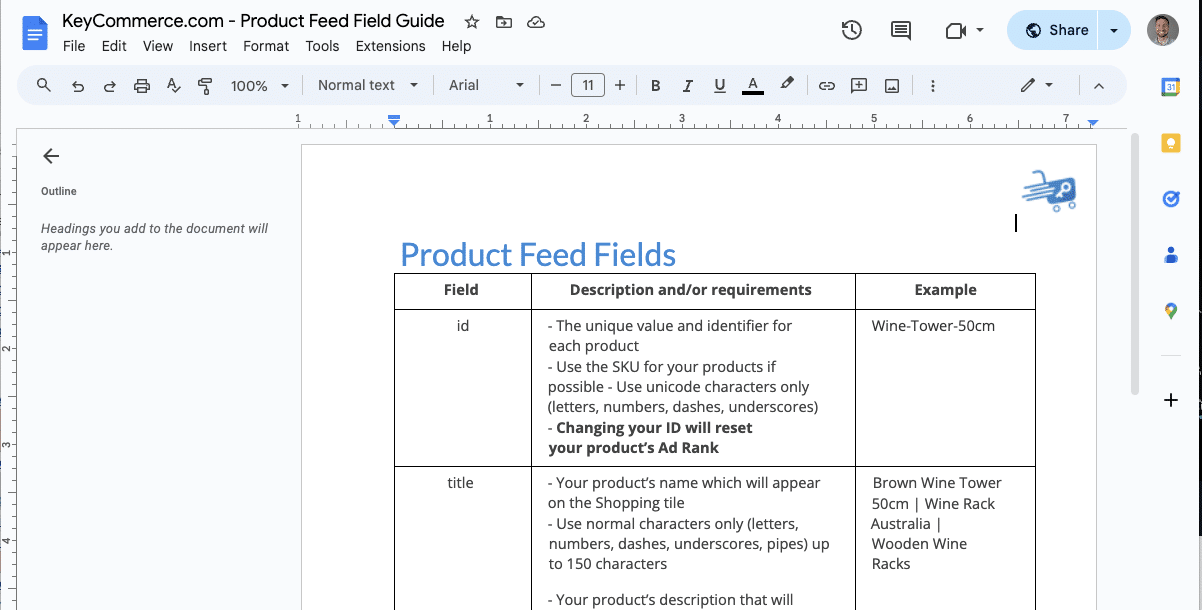Show all comments
This screenshot has width=1202, height=610.
click(899, 30)
